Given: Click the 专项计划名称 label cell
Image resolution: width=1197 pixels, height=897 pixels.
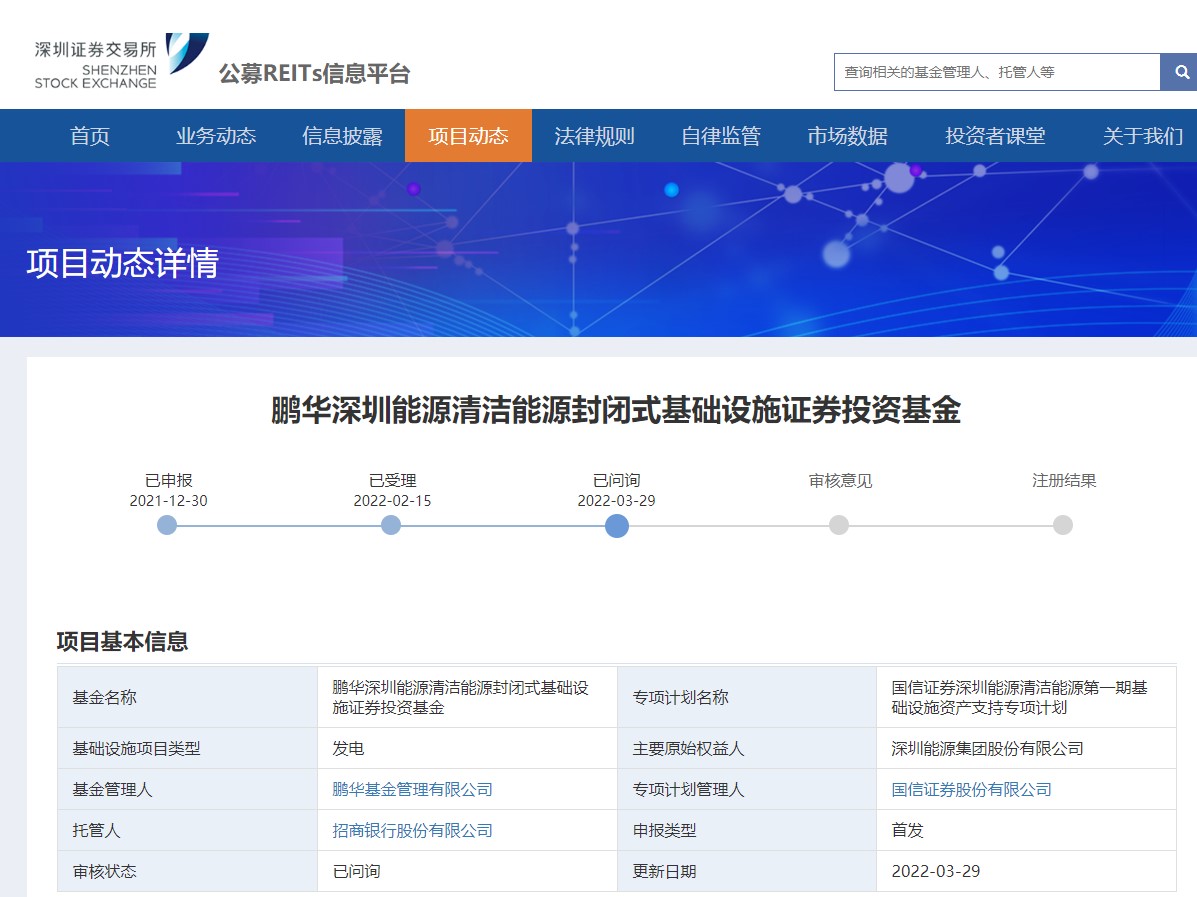Looking at the screenshot, I should coord(747,697).
